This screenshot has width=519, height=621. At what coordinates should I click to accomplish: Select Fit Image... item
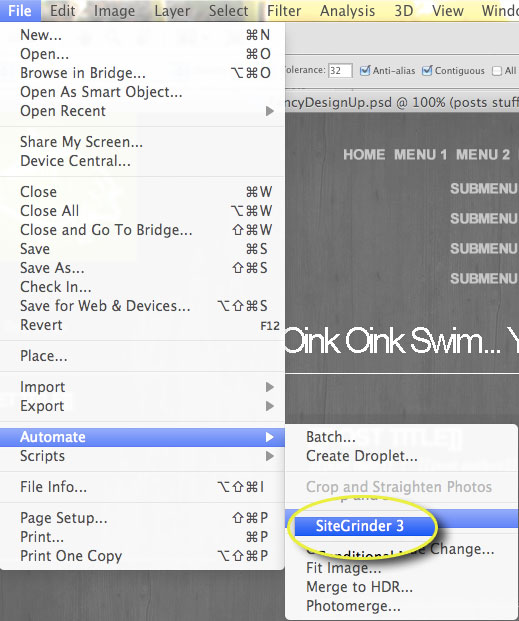(402, 568)
